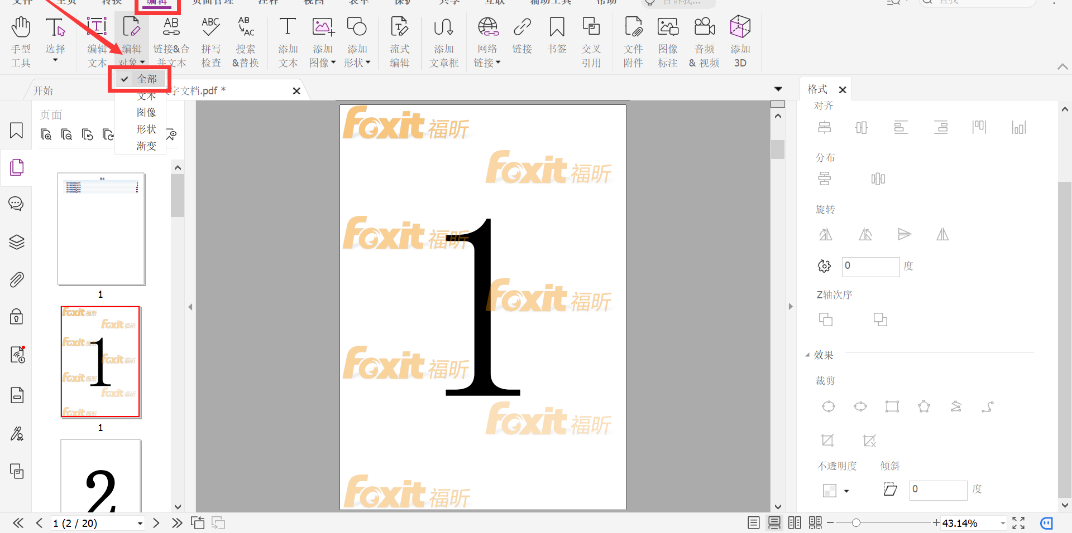Click File Attachment (文件附件) icon

tap(633, 40)
